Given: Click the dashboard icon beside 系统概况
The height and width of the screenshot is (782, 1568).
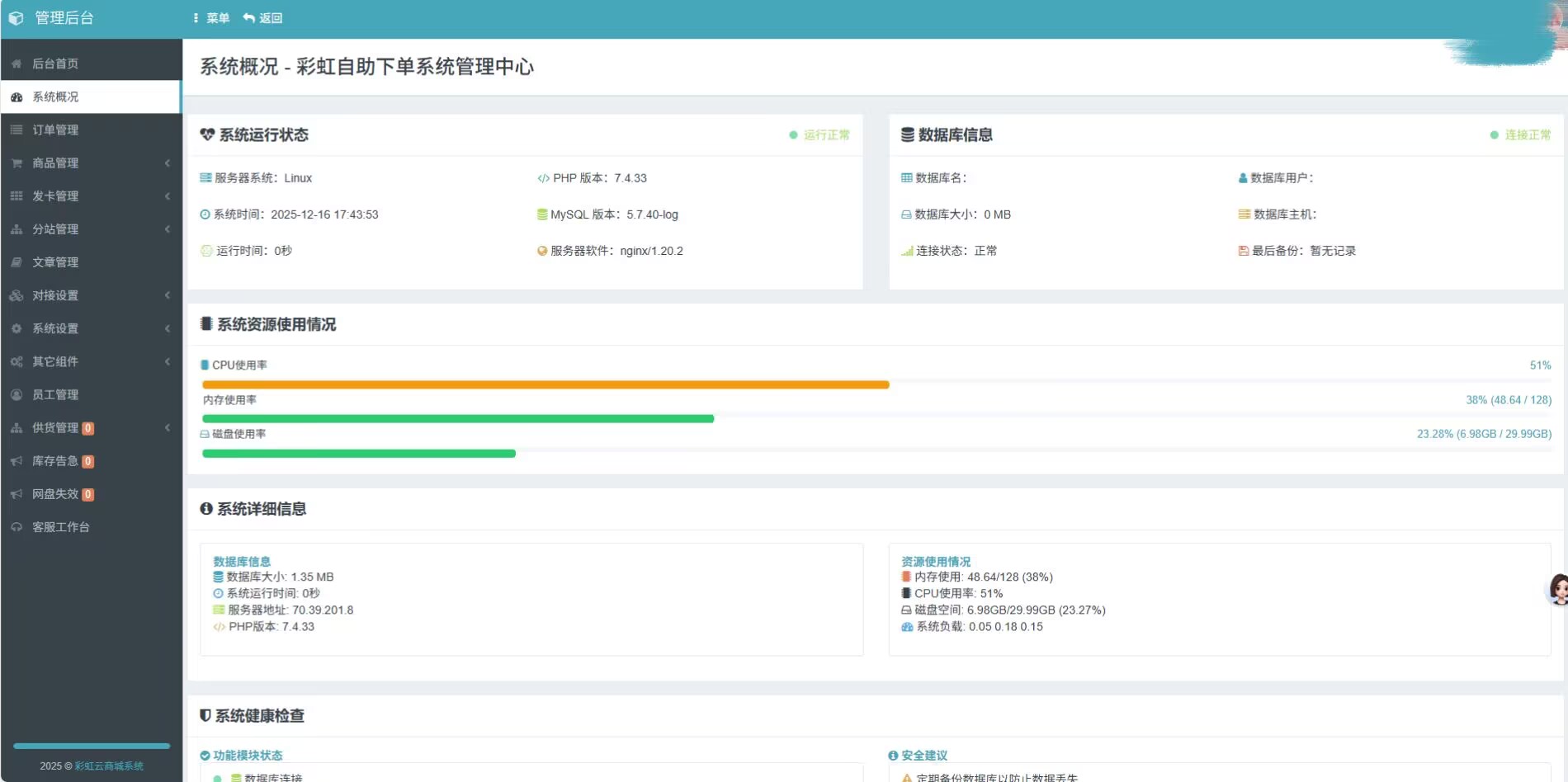Looking at the screenshot, I should point(17,97).
